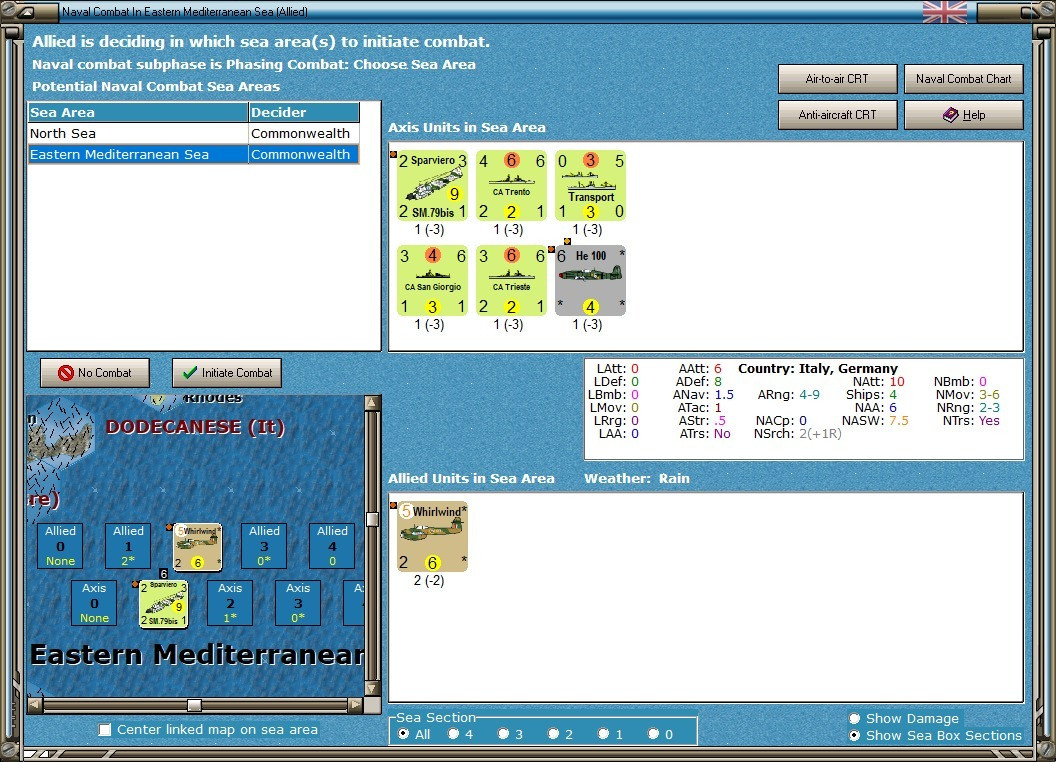This screenshot has width=1056, height=762.
Task: Open the Air-to-air CRT chart
Action: coord(838,79)
